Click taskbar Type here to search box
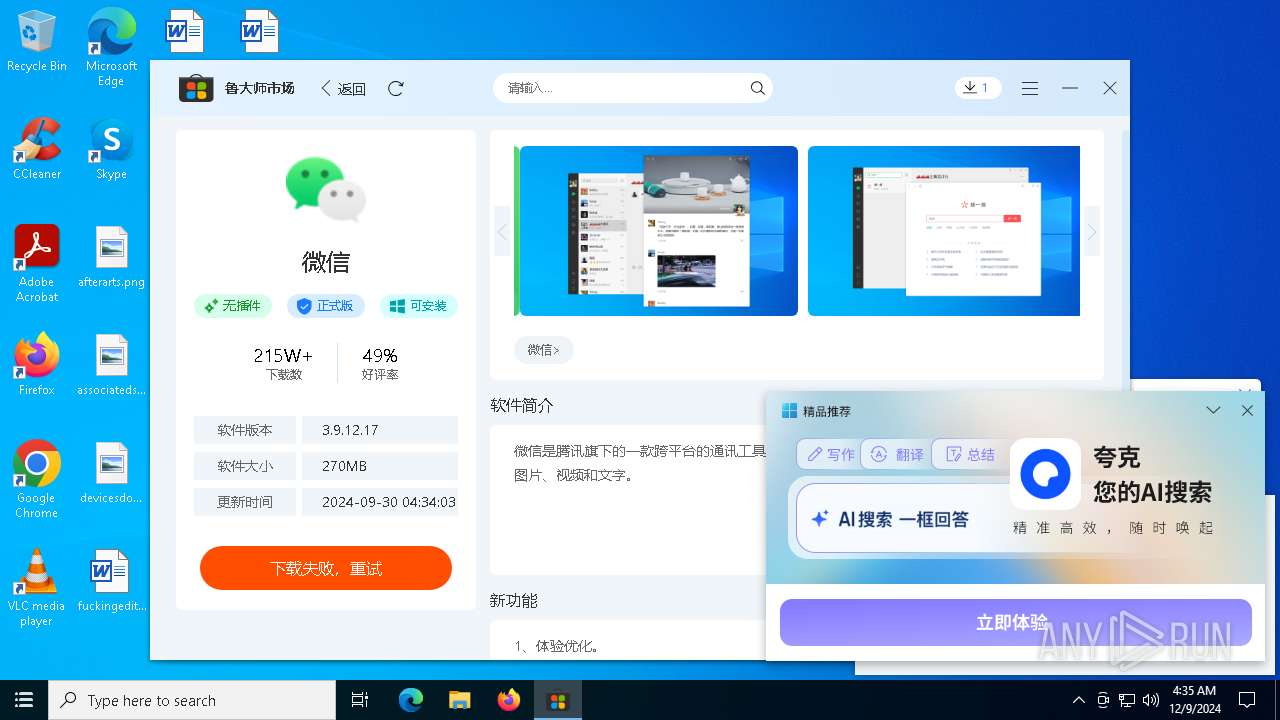The width and height of the screenshot is (1280, 720). pyautogui.click(x=192, y=700)
